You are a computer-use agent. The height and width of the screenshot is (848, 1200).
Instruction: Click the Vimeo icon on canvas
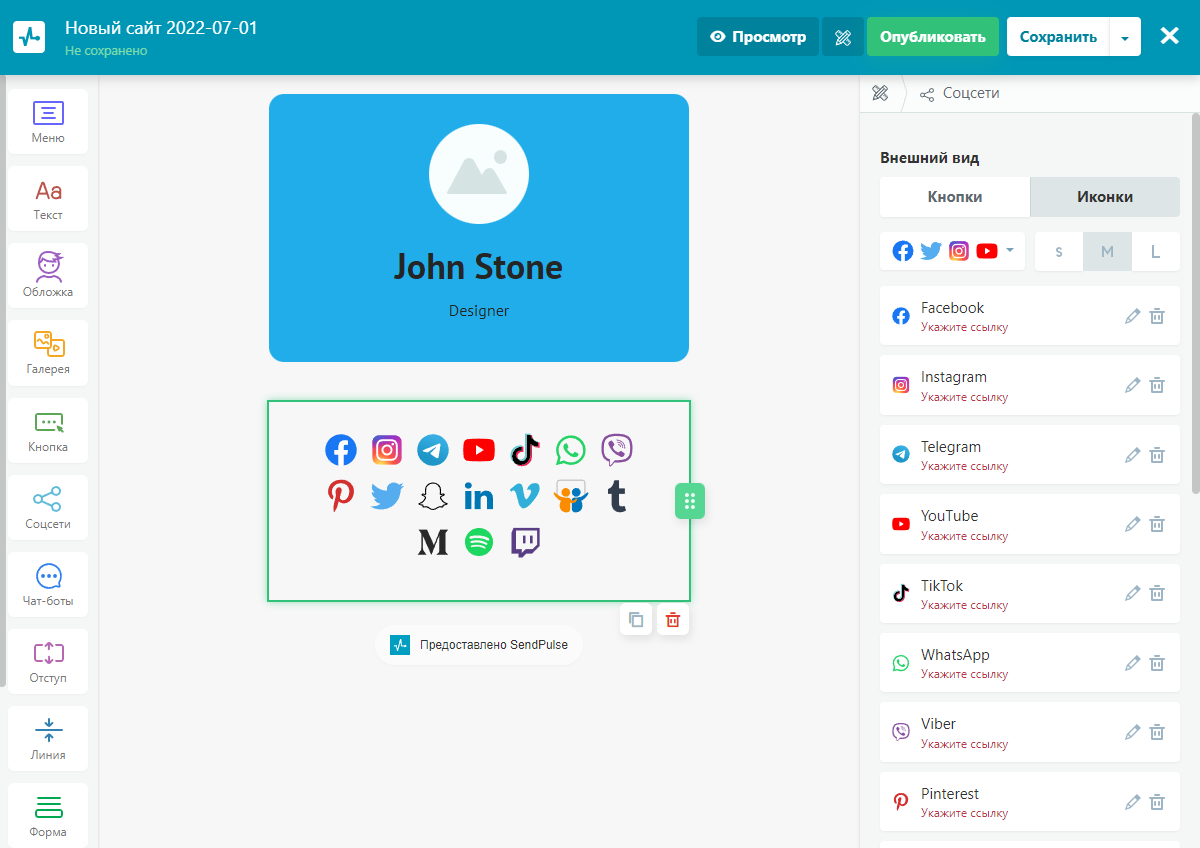[x=525, y=496]
